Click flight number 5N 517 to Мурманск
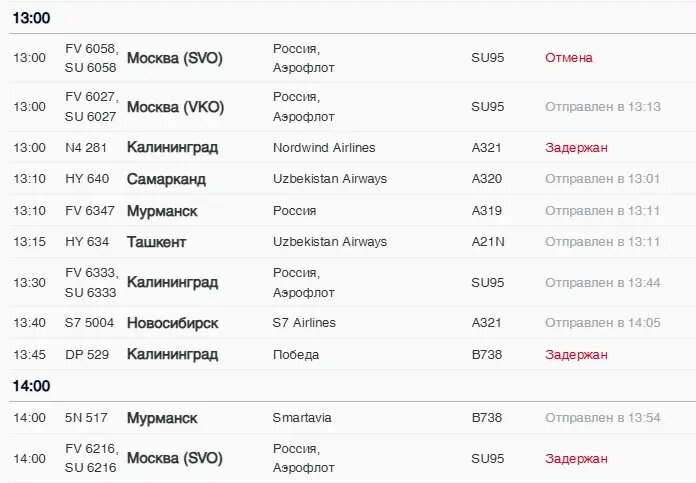This screenshot has height=483, width=696. [x=87, y=418]
